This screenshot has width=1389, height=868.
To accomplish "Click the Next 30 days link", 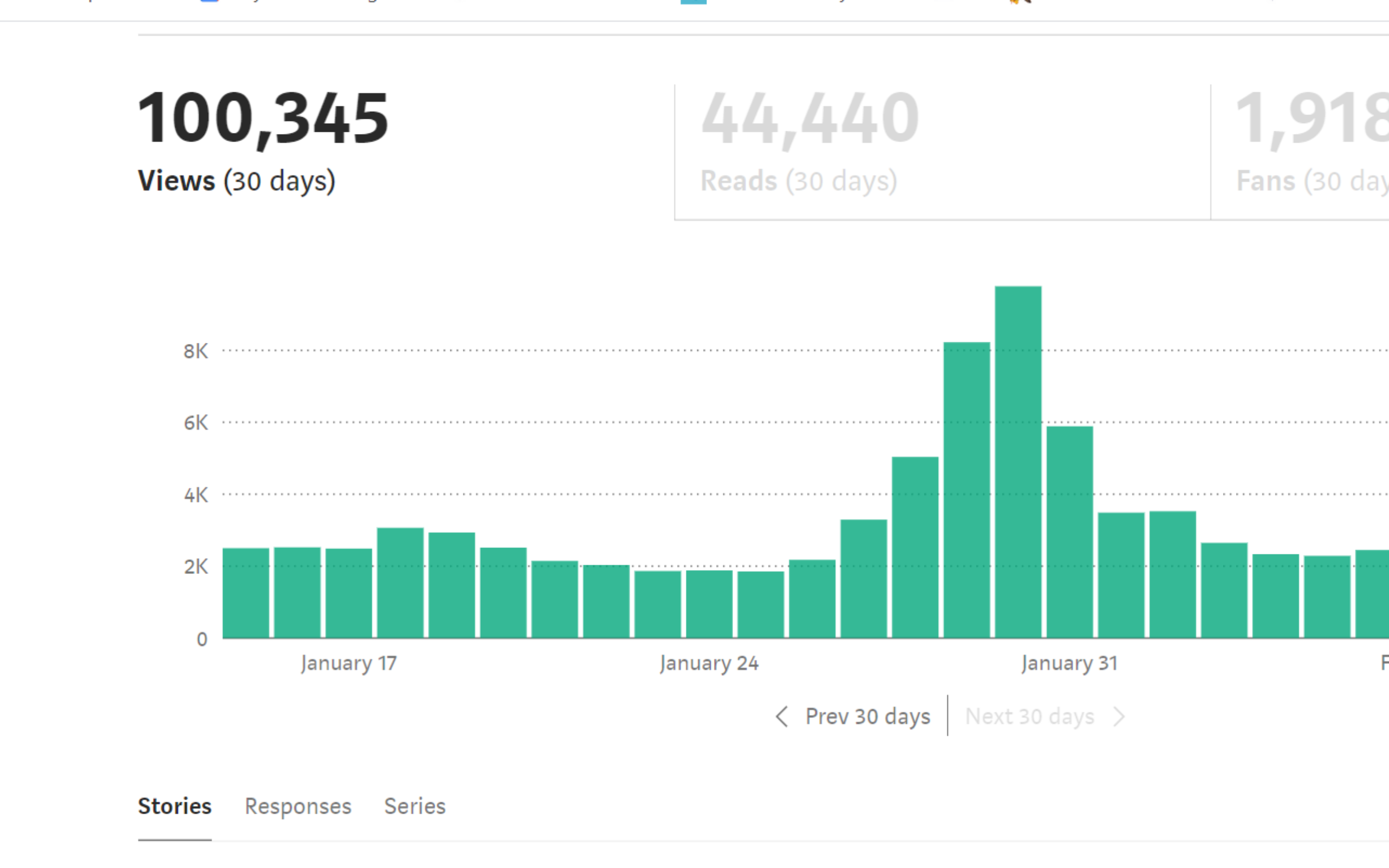I will [x=1030, y=717].
